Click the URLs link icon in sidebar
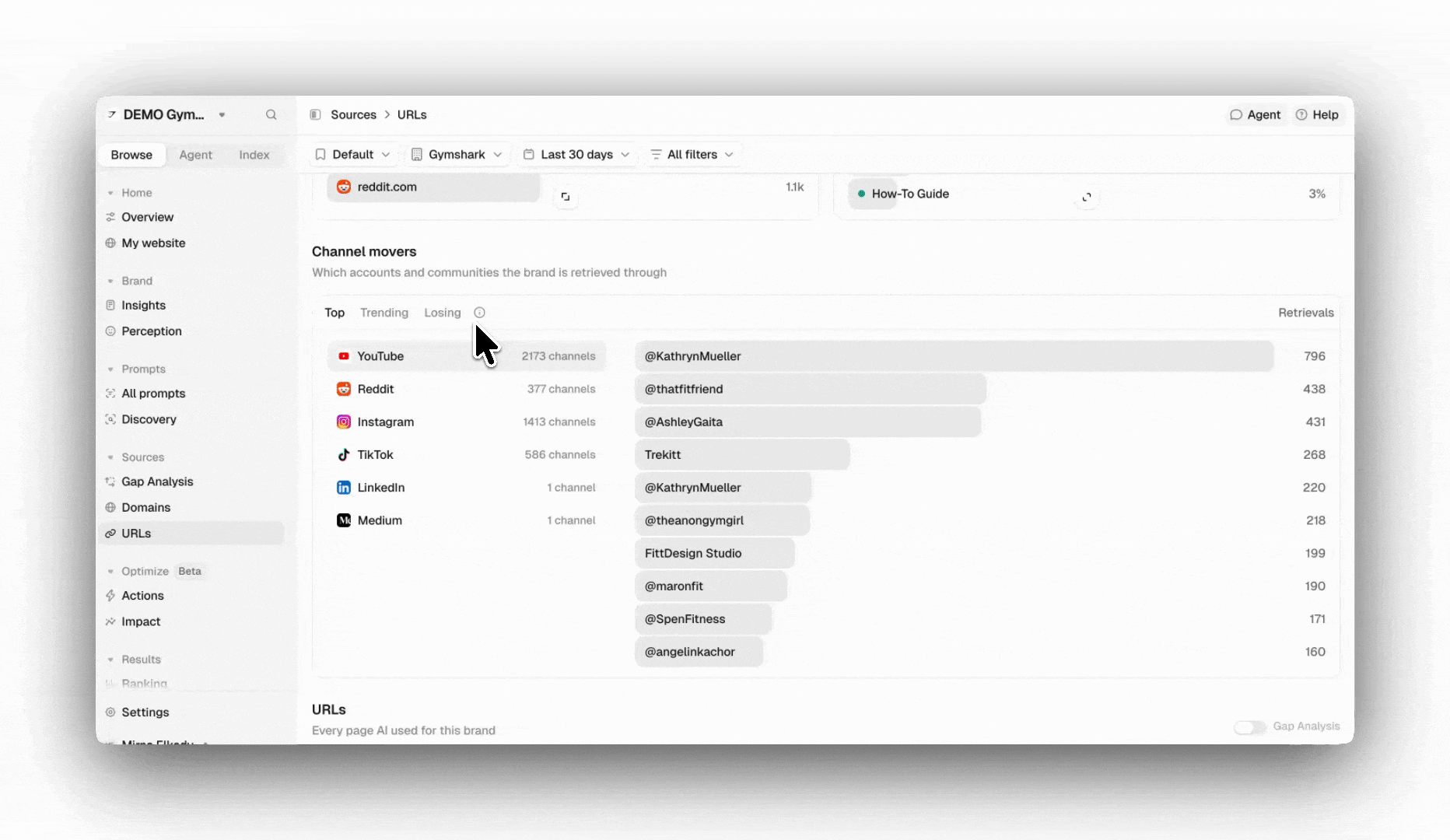This screenshot has width=1450, height=840. tap(110, 534)
